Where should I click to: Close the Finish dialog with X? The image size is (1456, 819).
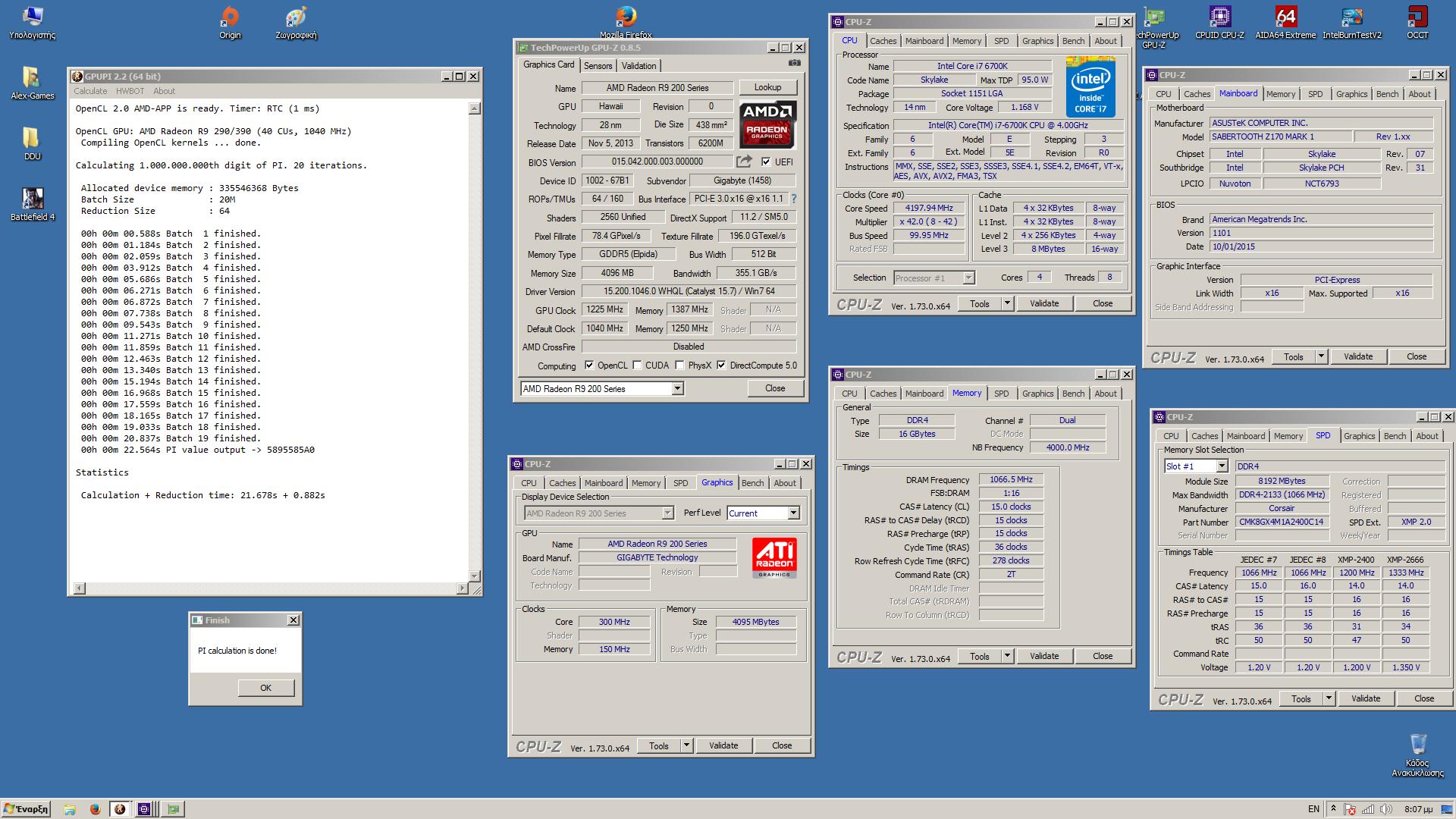(x=293, y=620)
